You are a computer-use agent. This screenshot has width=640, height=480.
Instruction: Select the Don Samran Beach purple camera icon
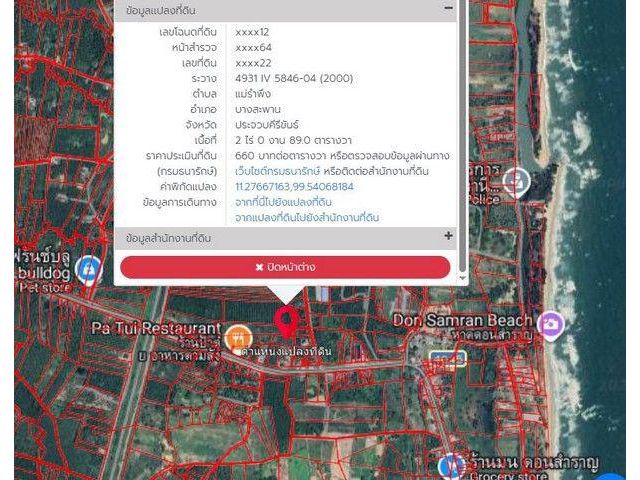coord(551,325)
